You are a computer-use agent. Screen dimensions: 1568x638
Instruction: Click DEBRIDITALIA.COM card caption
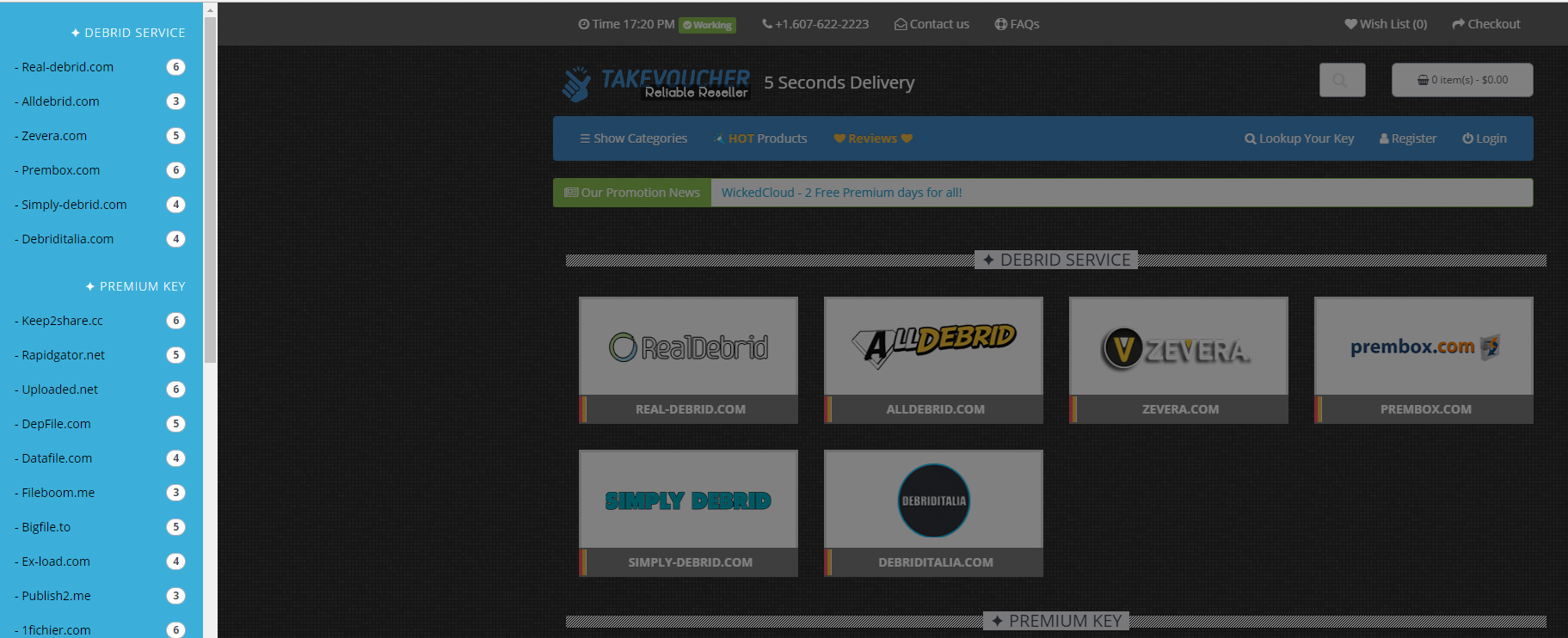point(936,562)
